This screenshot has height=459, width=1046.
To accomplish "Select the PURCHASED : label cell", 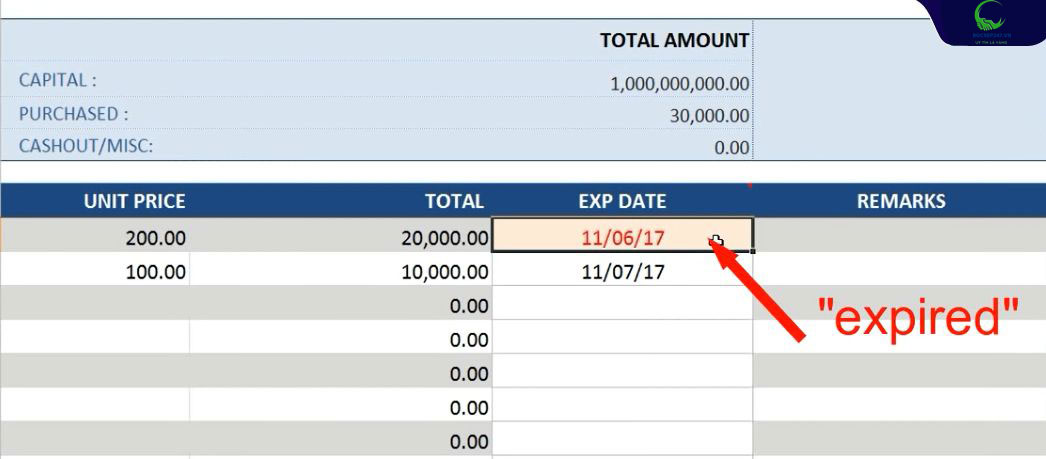I will click(74, 113).
